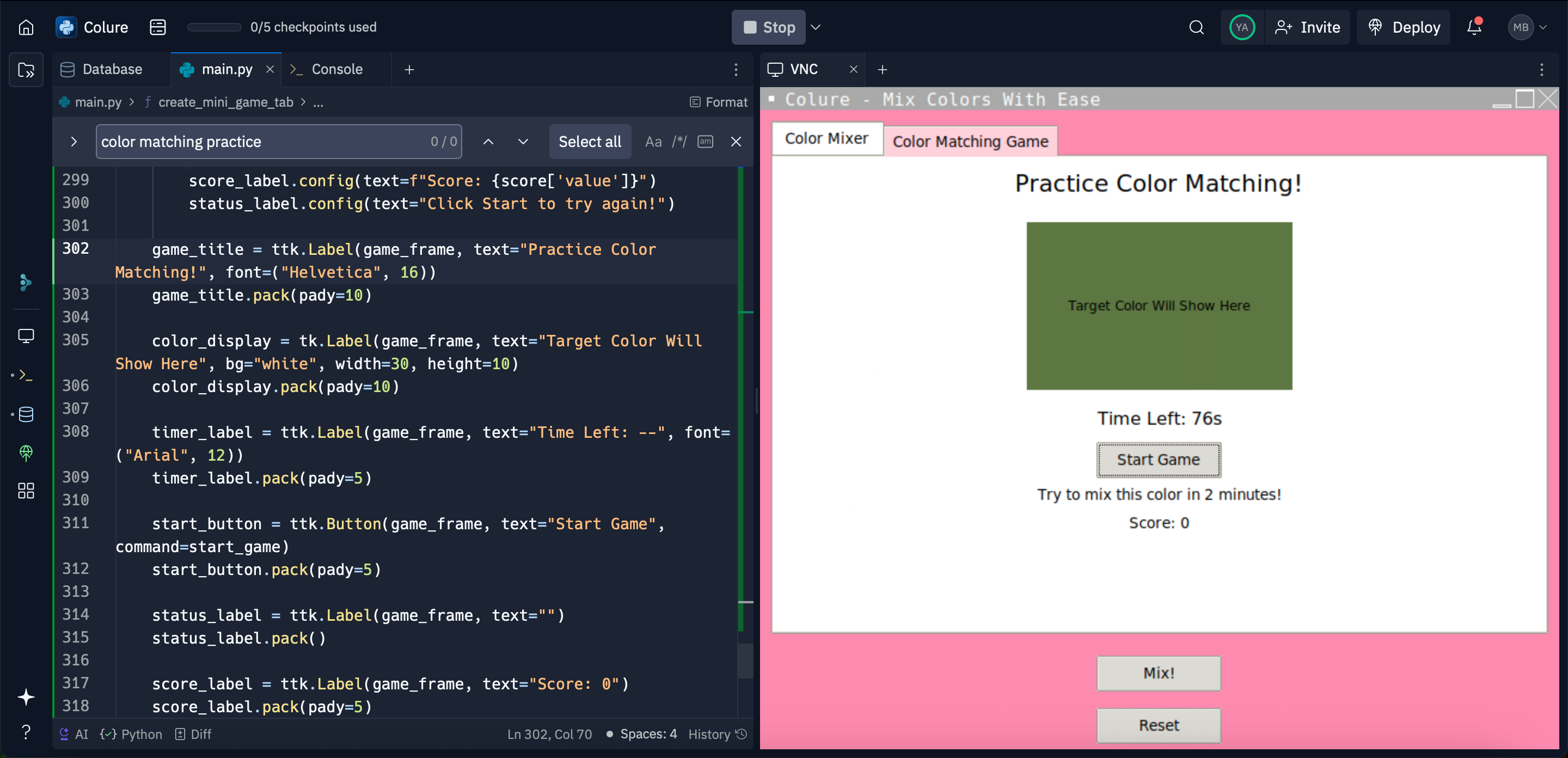
Task: Toggle regex search option
Action: click(679, 142)
